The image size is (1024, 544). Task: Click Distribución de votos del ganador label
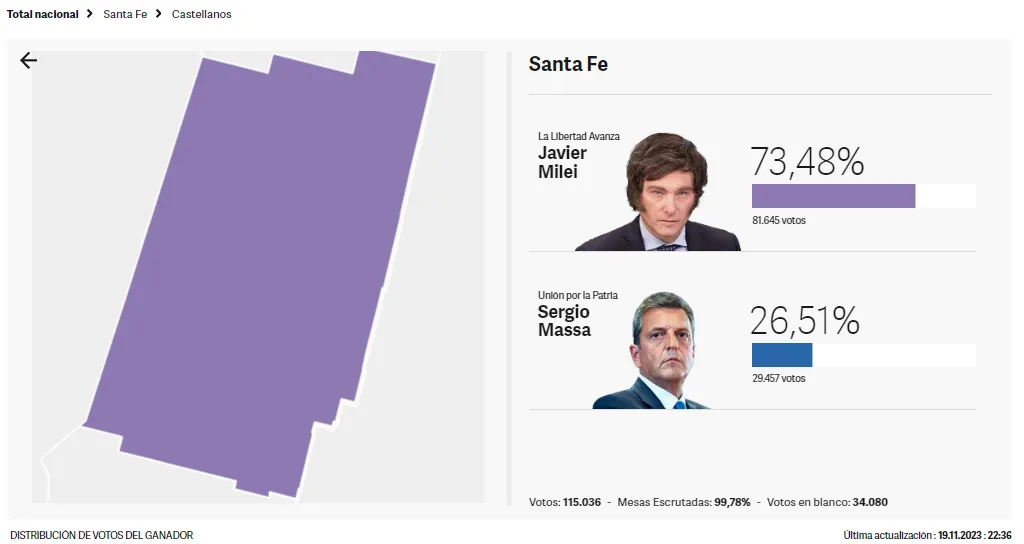(101, 535)
